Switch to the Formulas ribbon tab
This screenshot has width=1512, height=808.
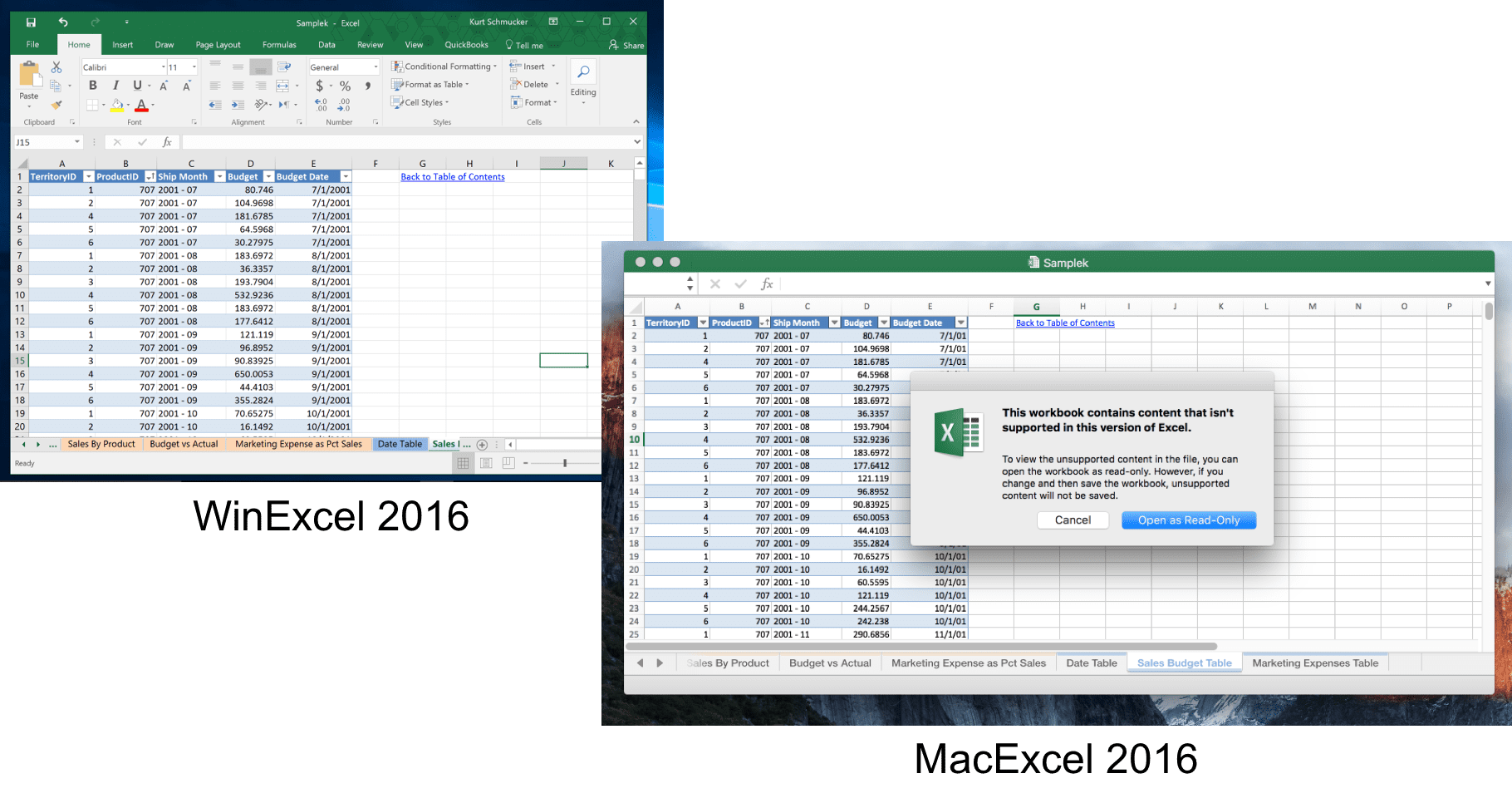(279, 45)
